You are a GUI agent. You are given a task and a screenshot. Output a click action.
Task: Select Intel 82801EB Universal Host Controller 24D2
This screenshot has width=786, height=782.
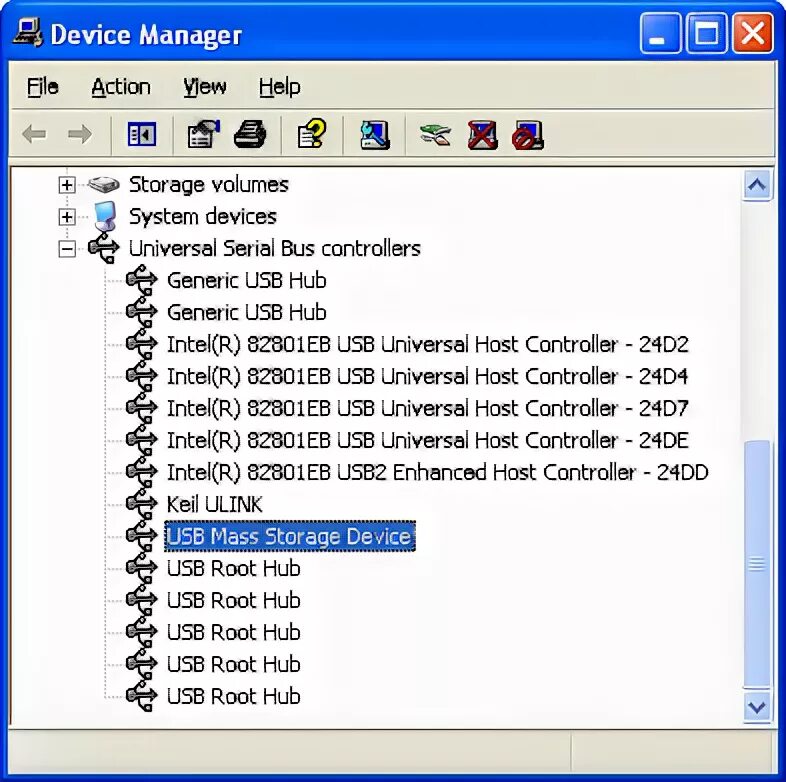(x=428, y=344)
